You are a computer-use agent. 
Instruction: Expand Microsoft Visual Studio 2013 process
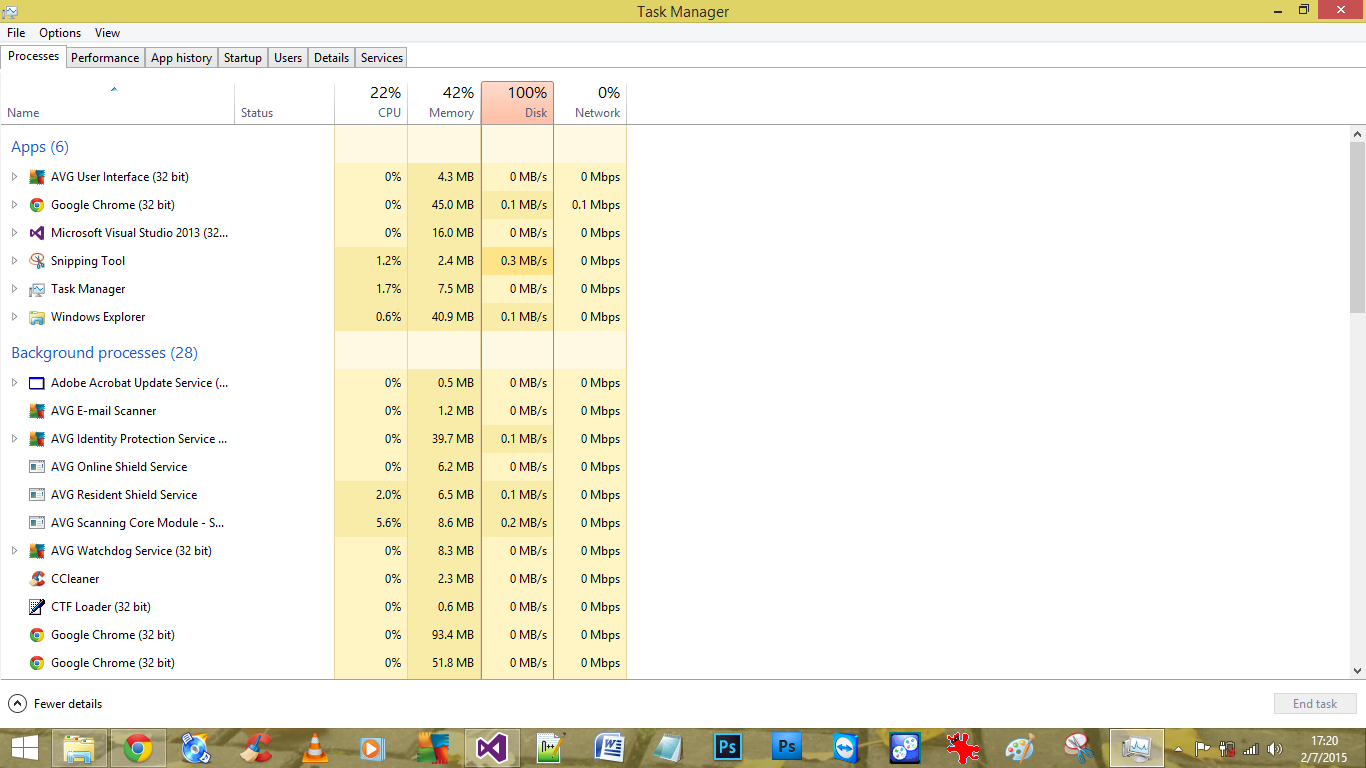pos(14,233)
